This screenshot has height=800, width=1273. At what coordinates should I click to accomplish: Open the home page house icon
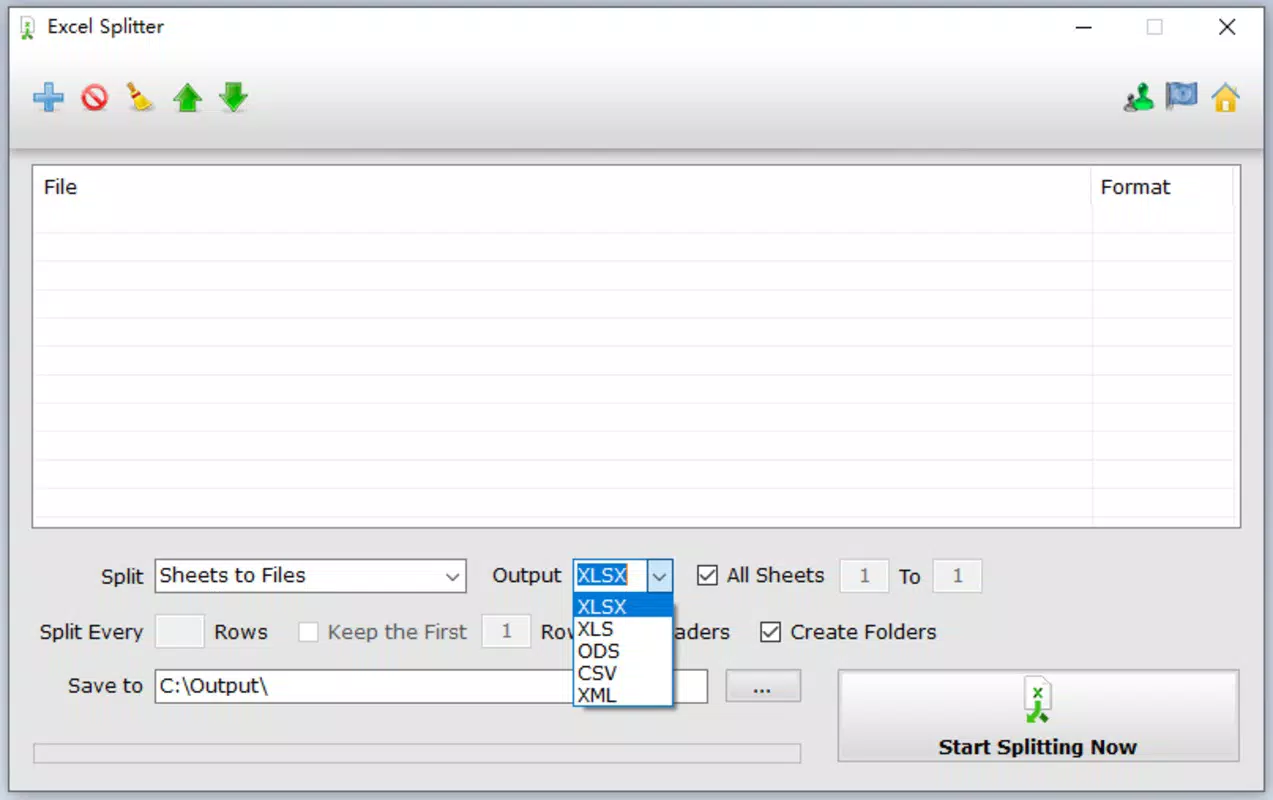click(x=1225, y=97)
